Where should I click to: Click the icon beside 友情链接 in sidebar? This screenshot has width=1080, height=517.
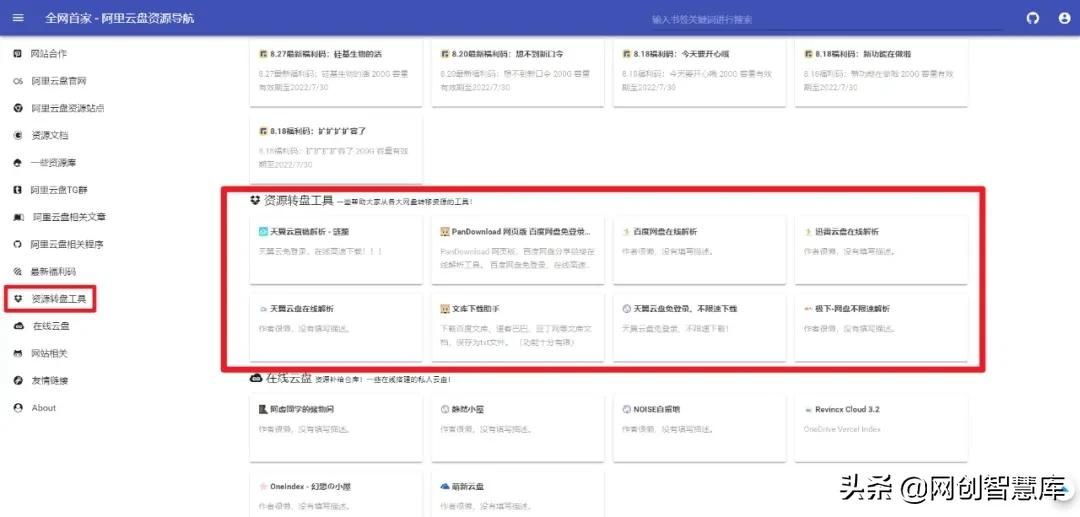[18, 380]
